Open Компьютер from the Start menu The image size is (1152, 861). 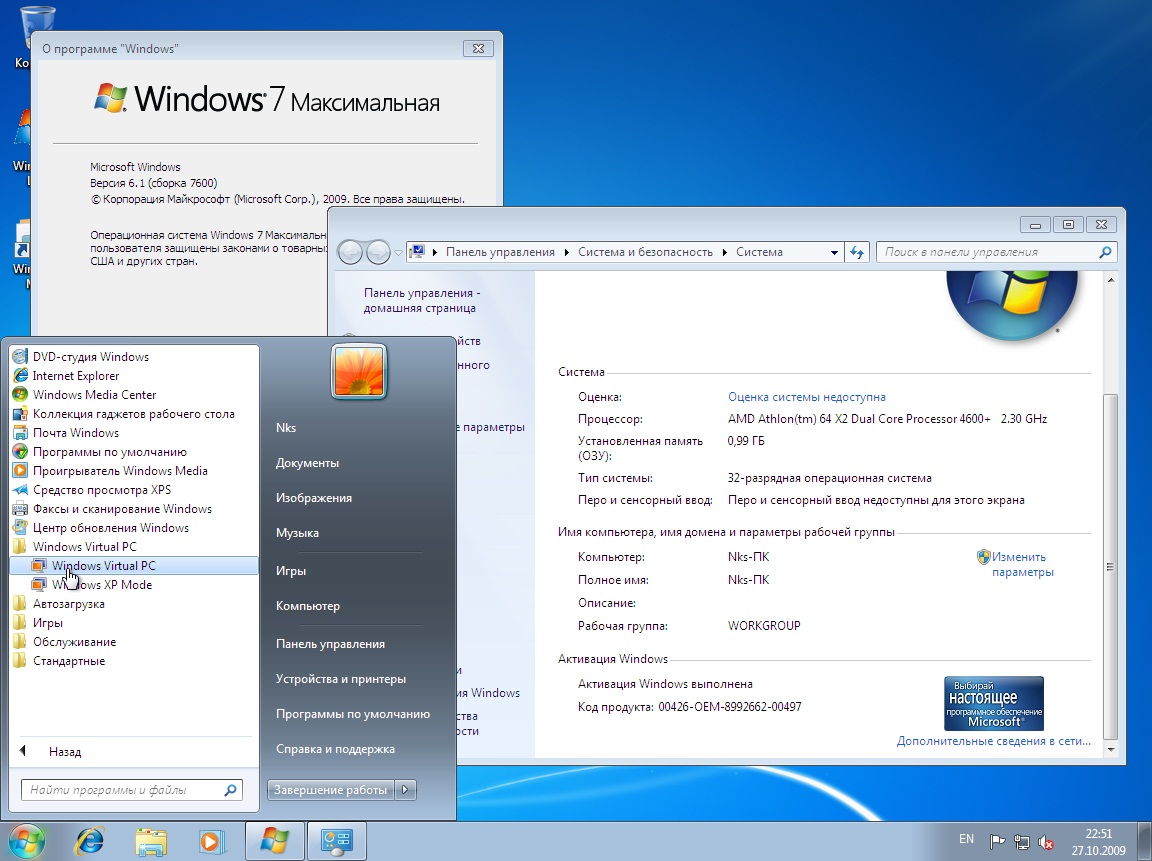pos(308,606)
